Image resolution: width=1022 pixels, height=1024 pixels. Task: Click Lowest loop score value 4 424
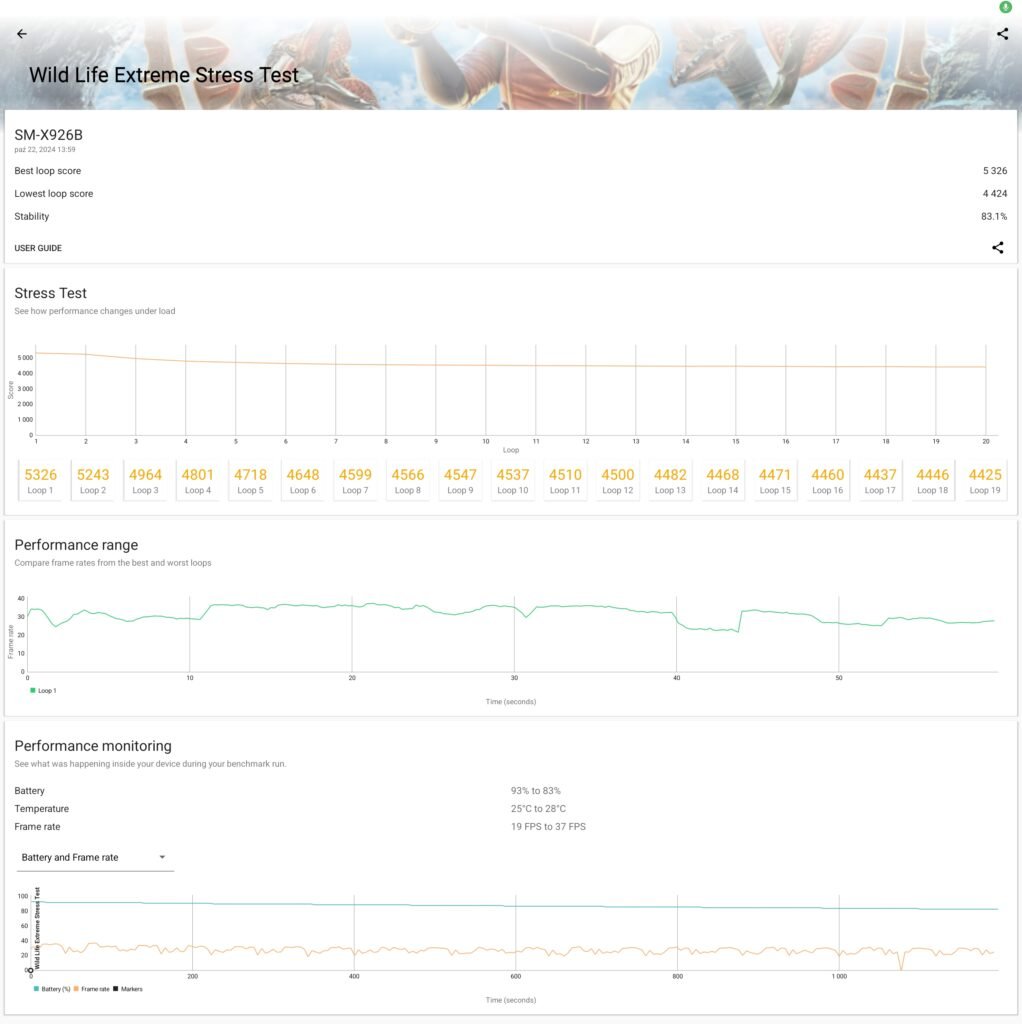[x=995, y=194]
